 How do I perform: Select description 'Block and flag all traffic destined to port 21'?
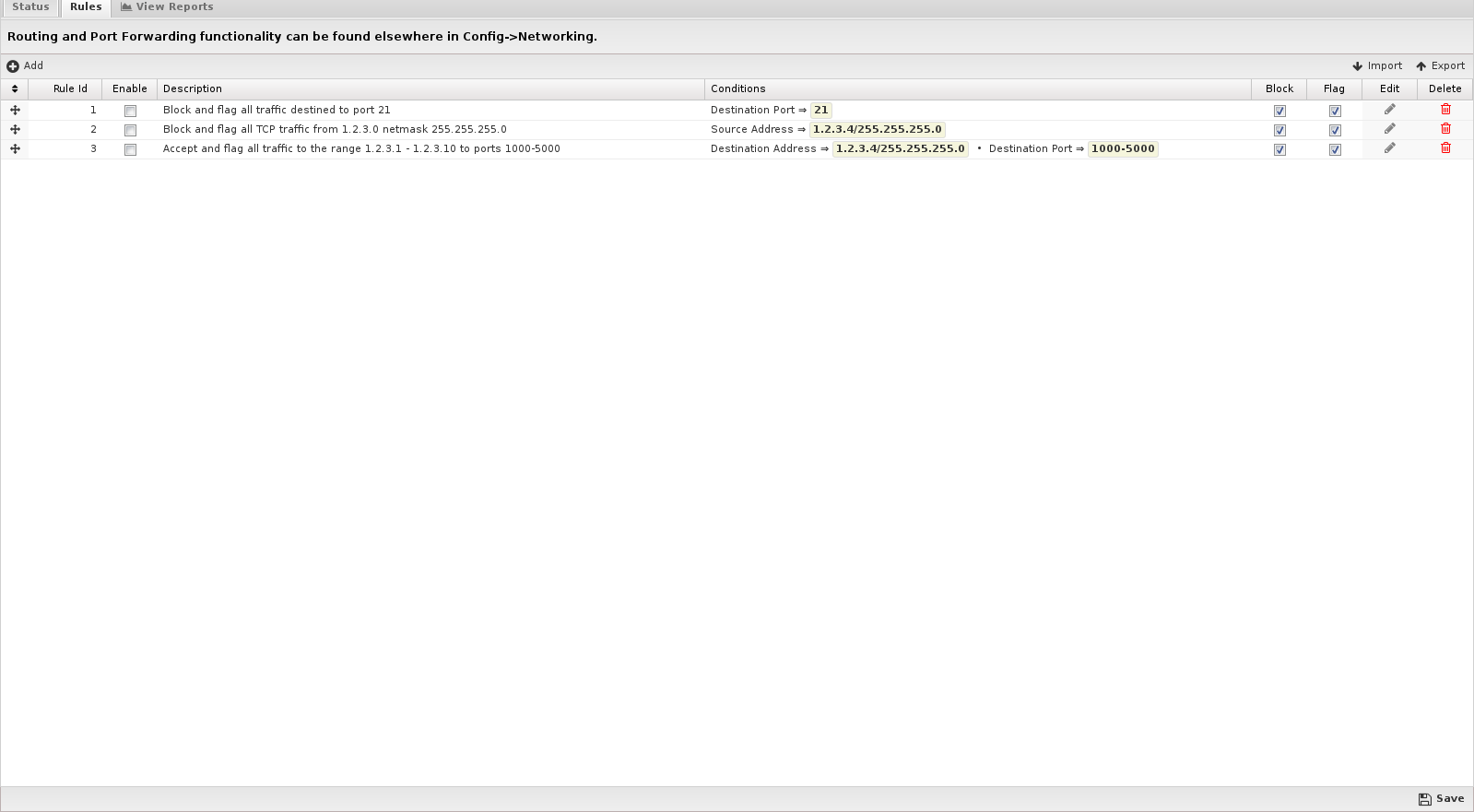click(277, 110)
